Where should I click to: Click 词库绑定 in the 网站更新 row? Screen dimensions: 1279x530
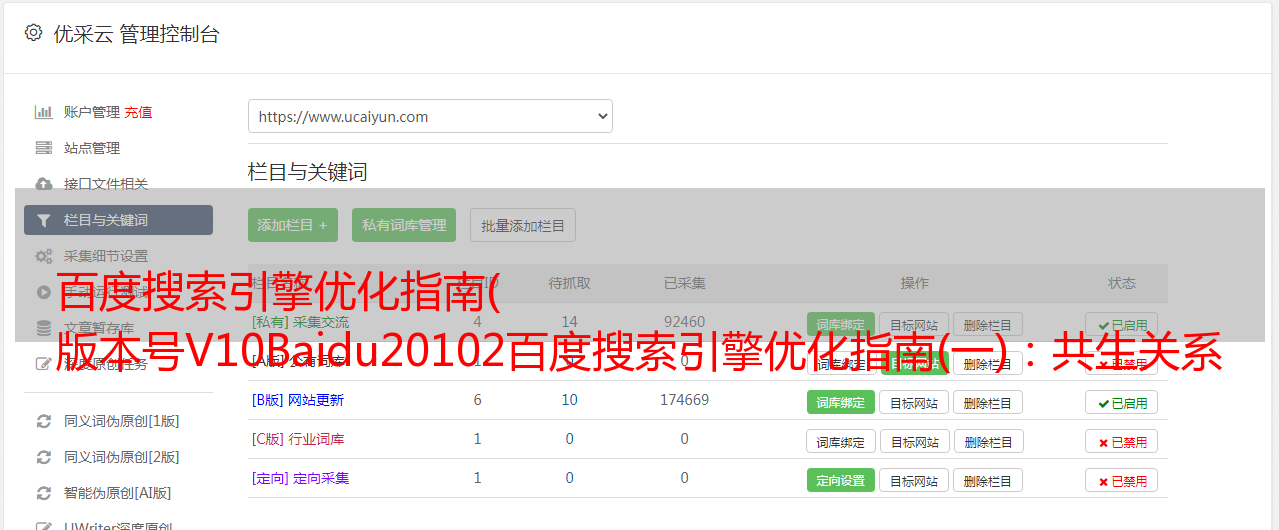tap(841, 403)
